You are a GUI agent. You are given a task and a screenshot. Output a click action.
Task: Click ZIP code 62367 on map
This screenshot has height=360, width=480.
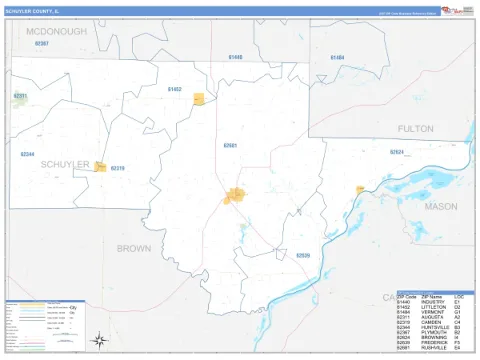(42, 43)
